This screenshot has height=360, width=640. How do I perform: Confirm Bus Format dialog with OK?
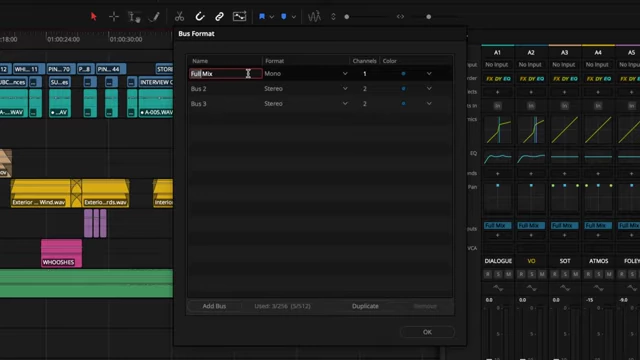click(x=427, y=332)
